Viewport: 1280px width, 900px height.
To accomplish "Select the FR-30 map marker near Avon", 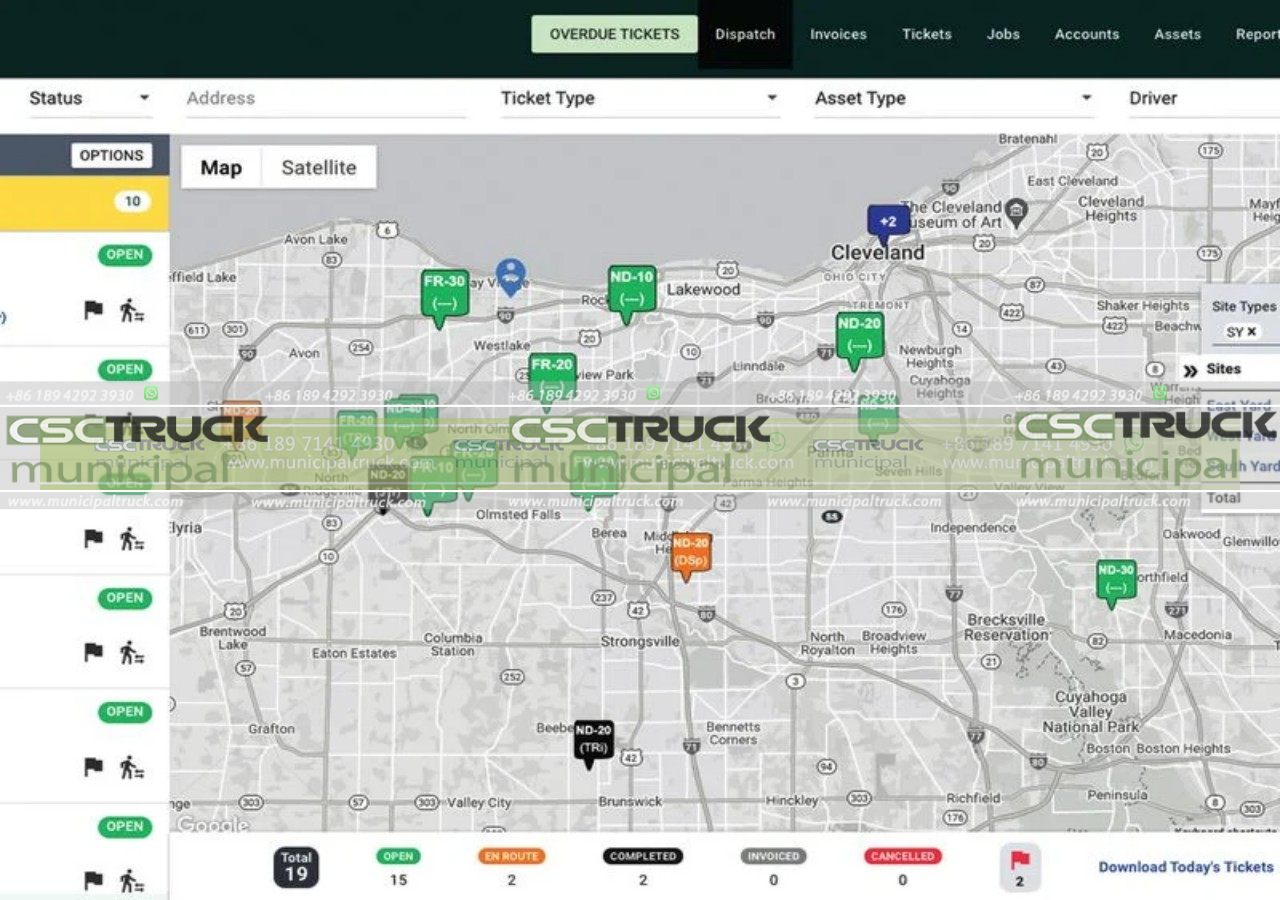I will point(444,289).
